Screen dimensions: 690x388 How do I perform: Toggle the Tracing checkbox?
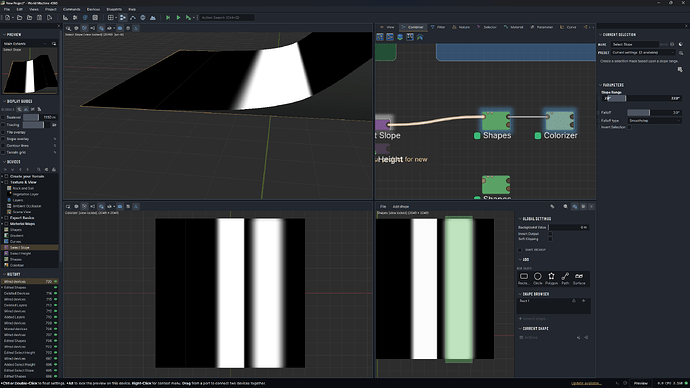pos(3,125)
